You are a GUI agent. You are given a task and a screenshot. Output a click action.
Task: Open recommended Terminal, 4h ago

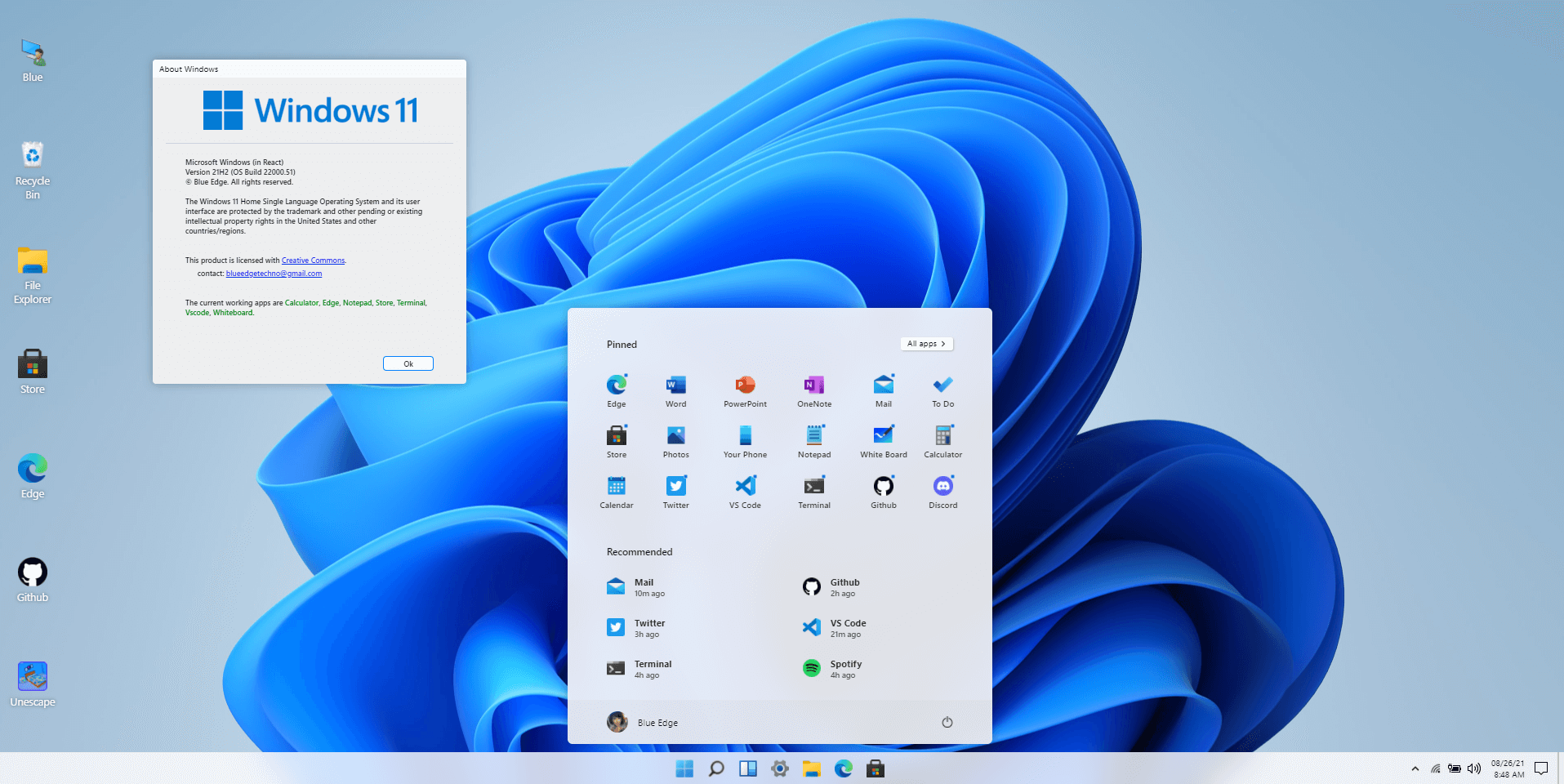(x=640, y=669)
